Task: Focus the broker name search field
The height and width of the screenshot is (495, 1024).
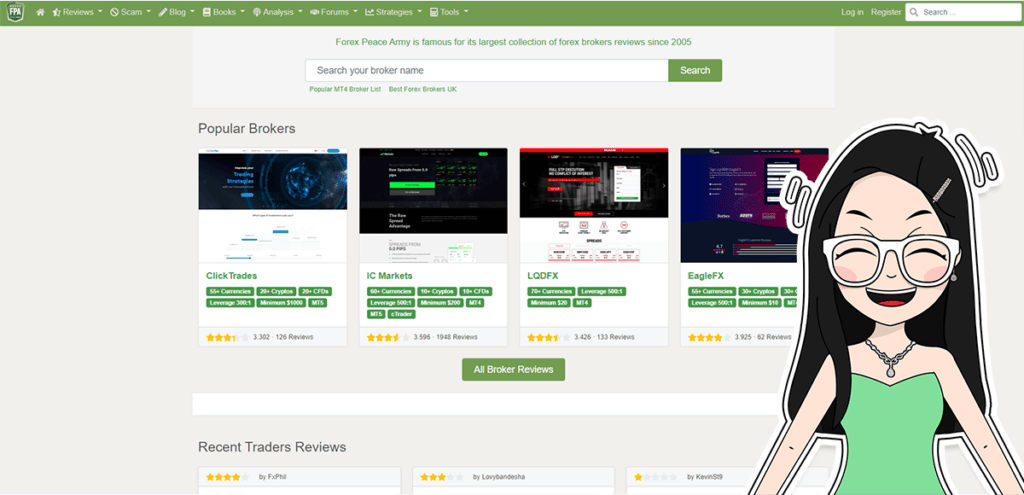Action: coord(487,71)
